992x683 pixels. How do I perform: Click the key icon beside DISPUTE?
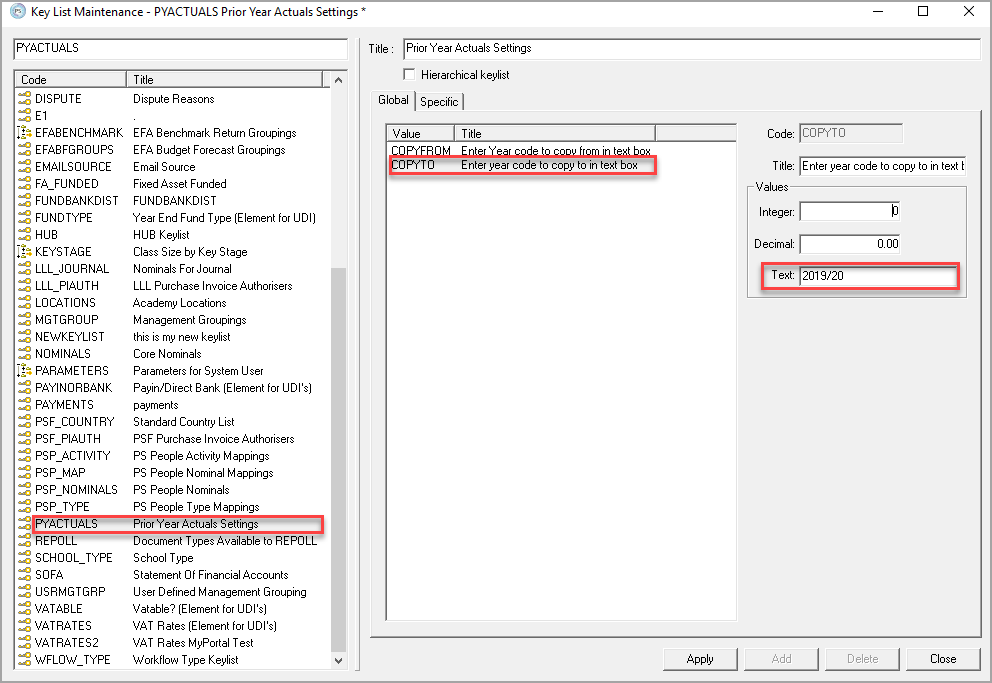25,99
